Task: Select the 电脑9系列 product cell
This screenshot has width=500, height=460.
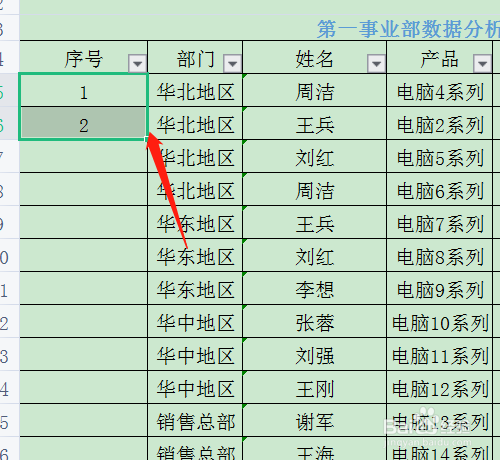Action: (440, 288)
